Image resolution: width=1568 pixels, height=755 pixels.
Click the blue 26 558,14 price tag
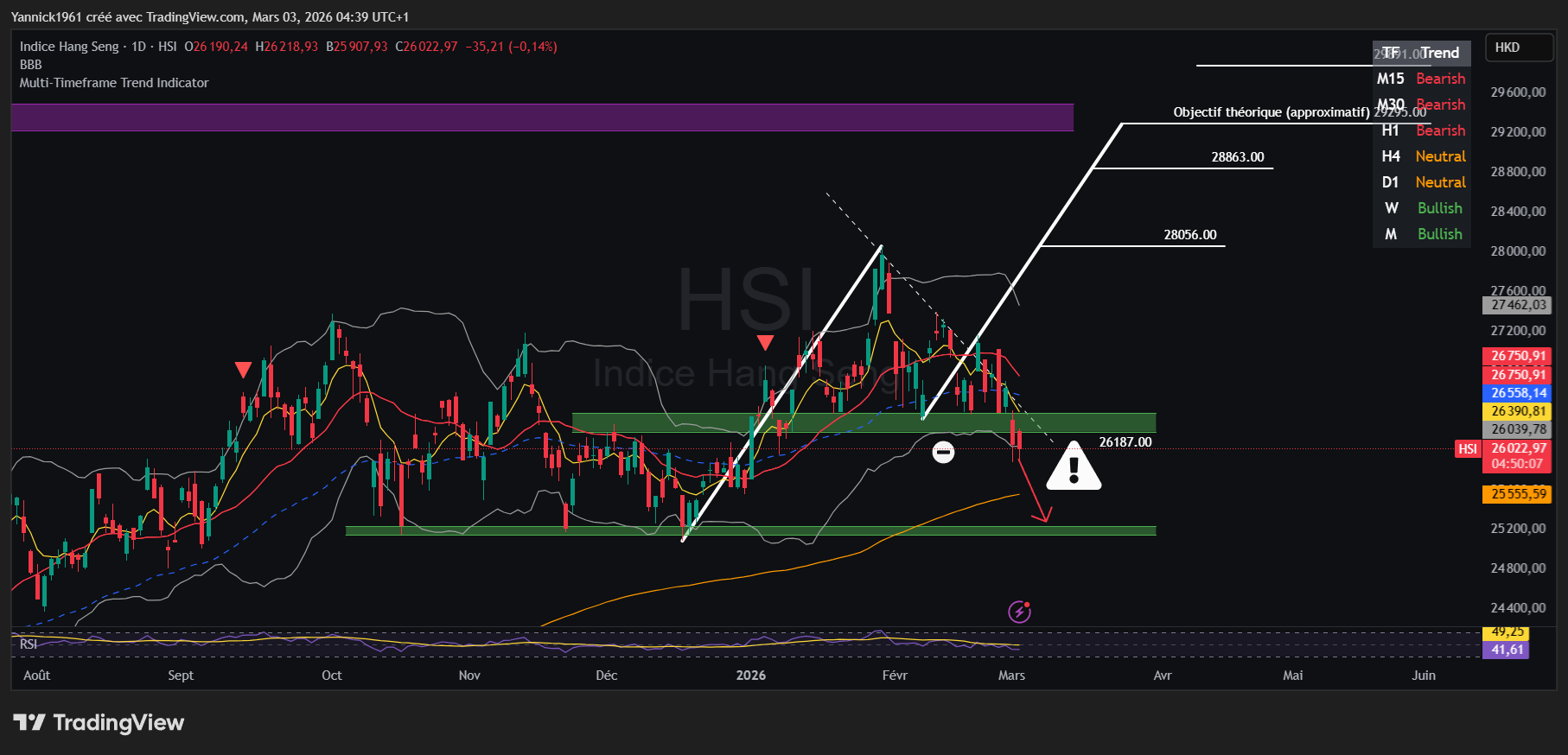coord(1517,393)
